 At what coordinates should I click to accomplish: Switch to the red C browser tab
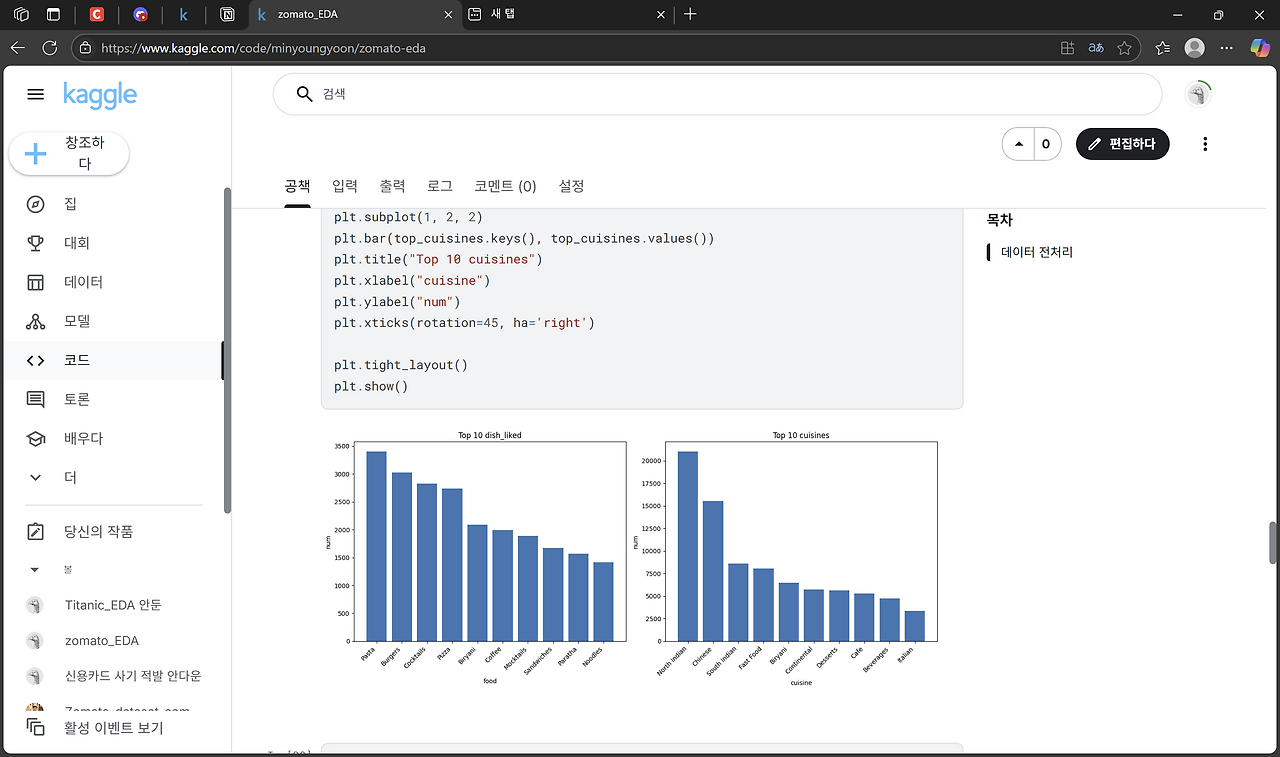click(x=97, y=15)
